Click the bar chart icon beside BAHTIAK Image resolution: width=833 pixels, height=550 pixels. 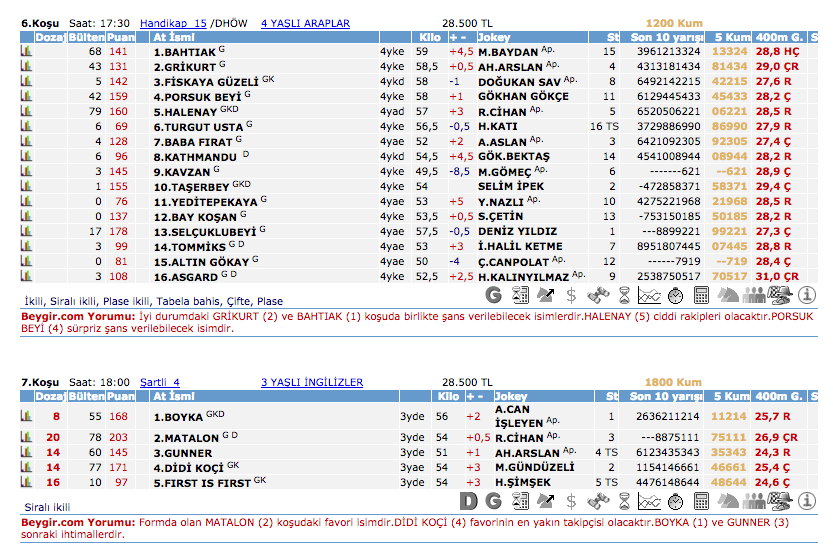28,51
